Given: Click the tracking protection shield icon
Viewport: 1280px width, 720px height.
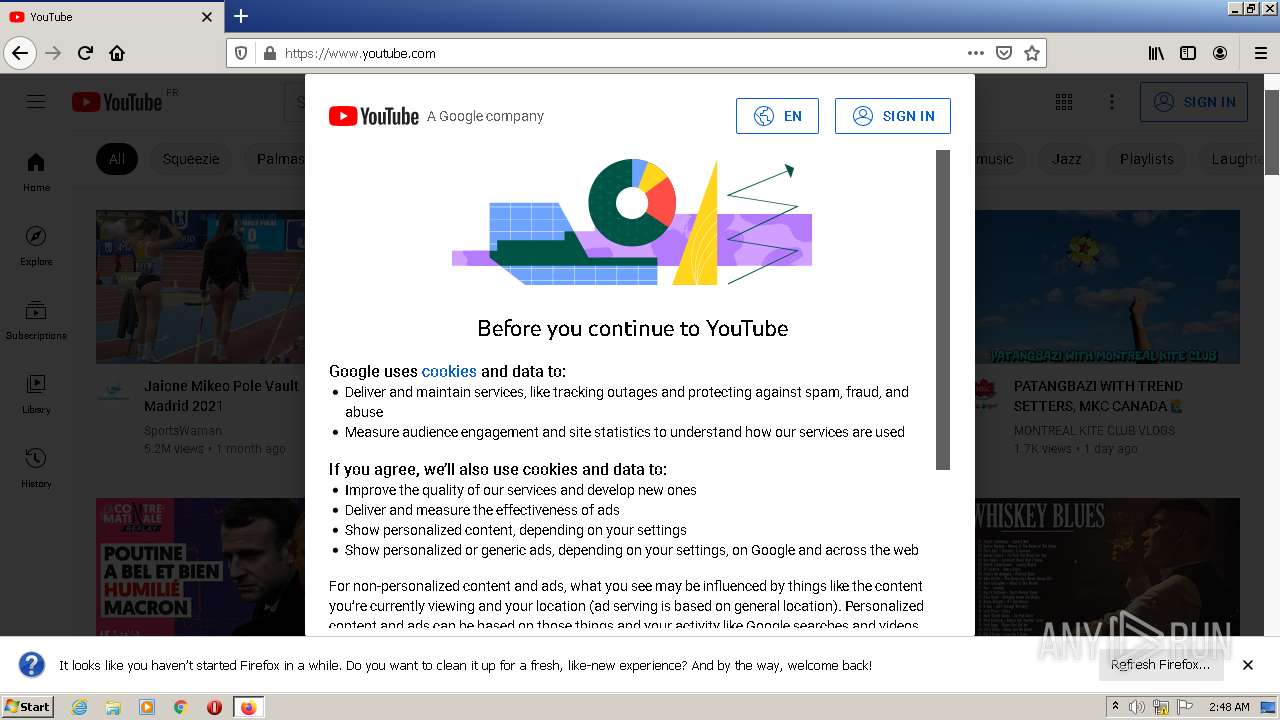Looking at the screenshot, I should 241,53.
